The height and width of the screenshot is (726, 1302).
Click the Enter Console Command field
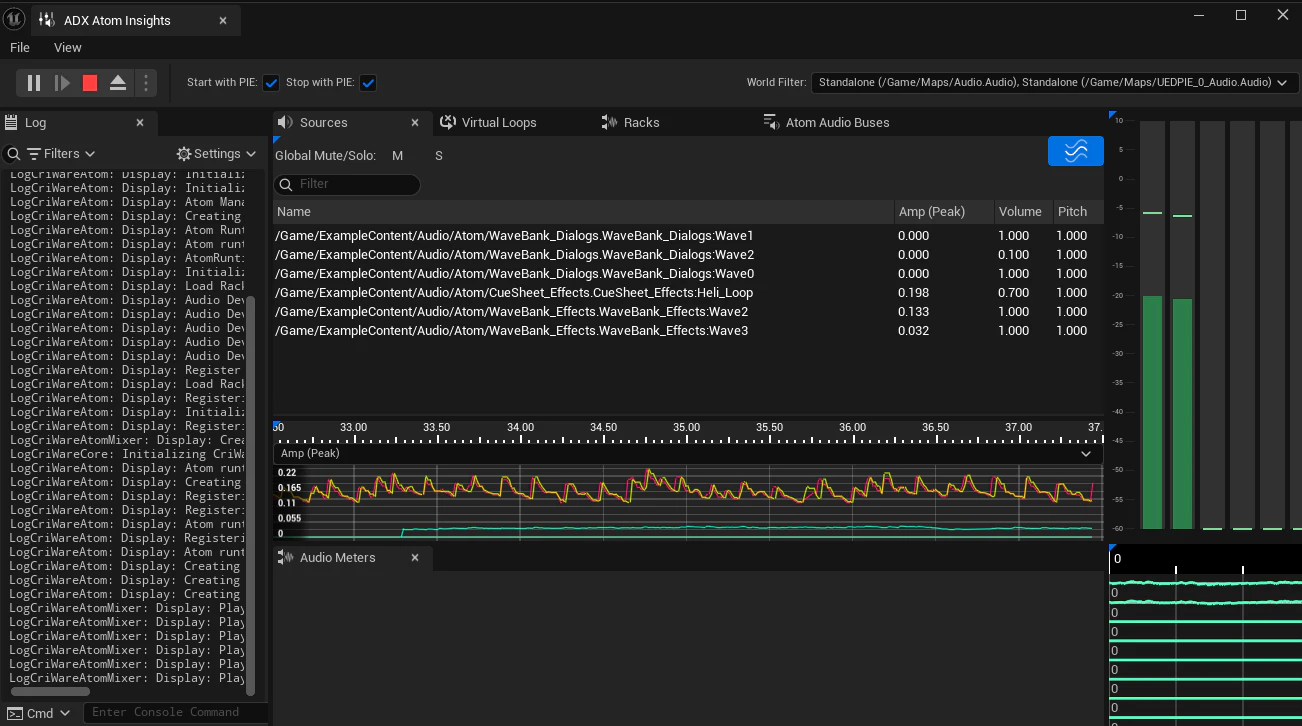point(175,712)
